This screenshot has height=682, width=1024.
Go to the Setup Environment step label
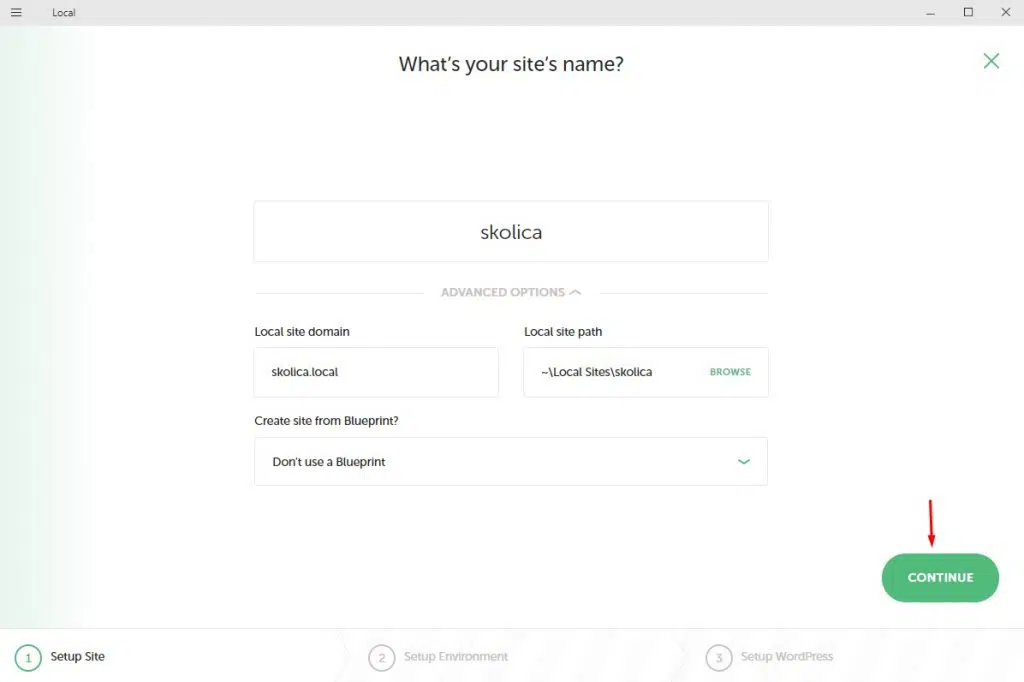(456, 657)
